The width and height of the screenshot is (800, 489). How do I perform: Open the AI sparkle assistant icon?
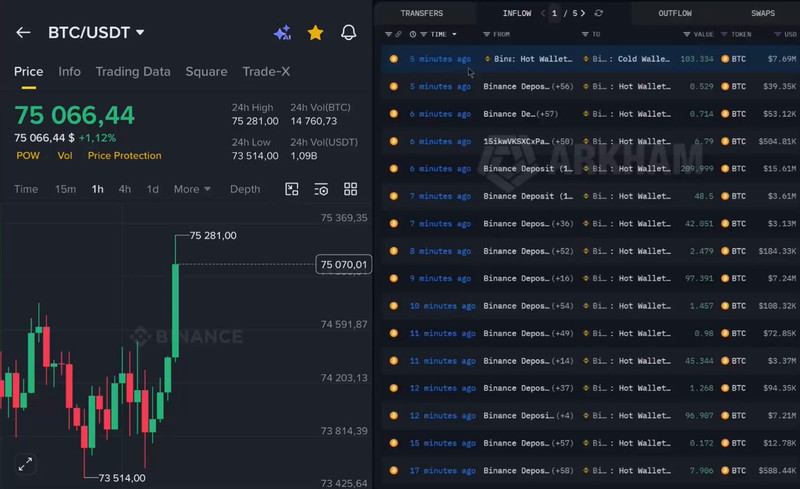point(282,33)
